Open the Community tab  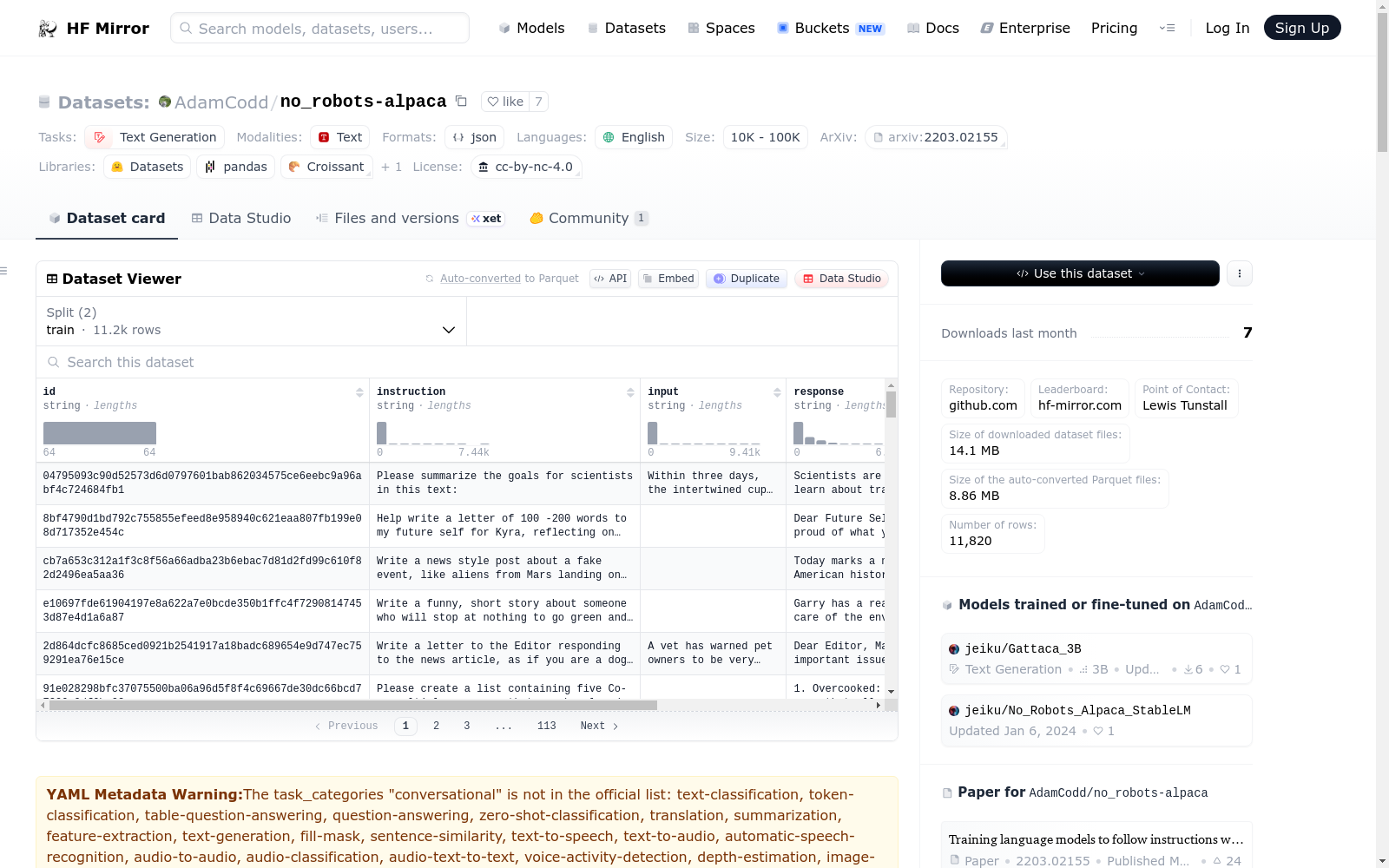(589, 219)
